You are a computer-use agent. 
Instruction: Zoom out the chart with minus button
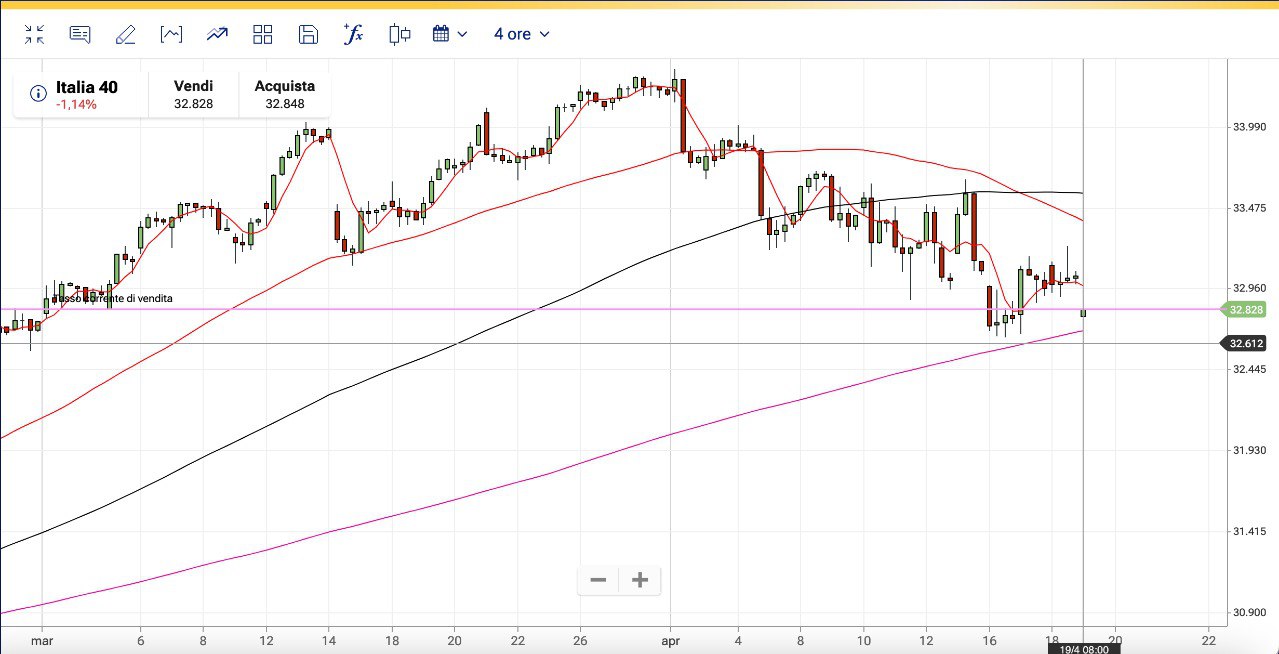598,580
